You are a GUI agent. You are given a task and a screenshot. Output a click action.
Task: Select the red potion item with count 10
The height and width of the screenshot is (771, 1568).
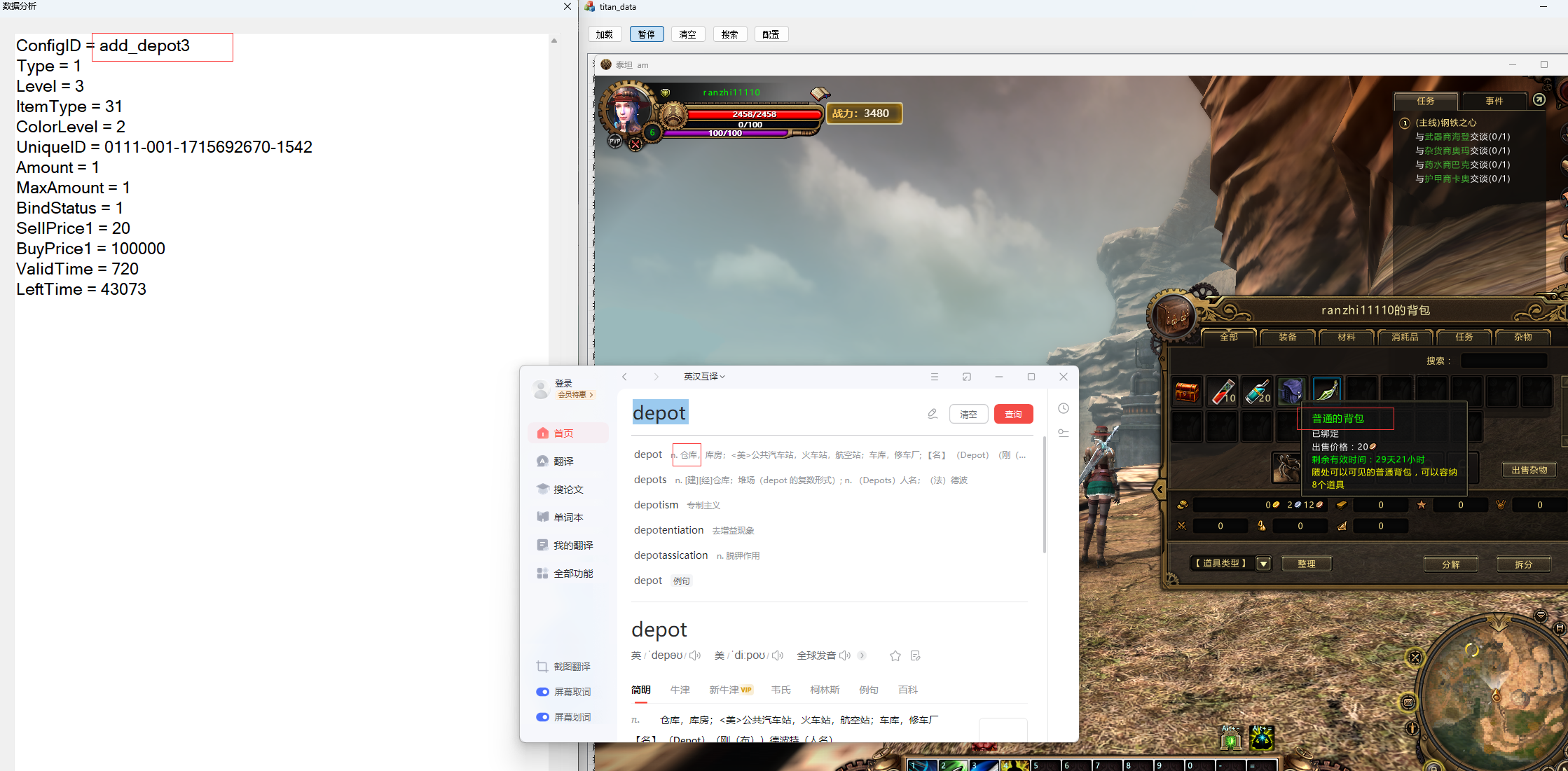(1222, 391)
